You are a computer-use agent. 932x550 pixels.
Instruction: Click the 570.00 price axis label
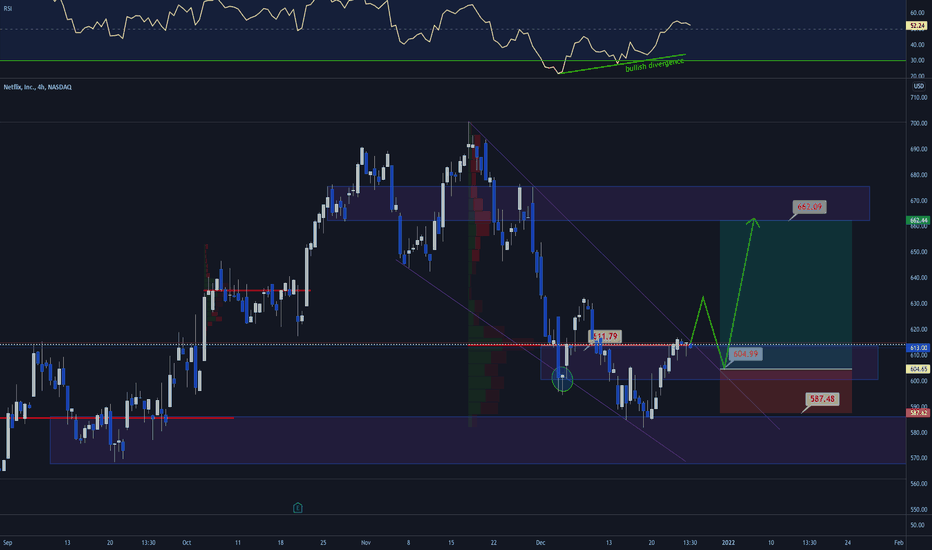[x=918, y=458]
